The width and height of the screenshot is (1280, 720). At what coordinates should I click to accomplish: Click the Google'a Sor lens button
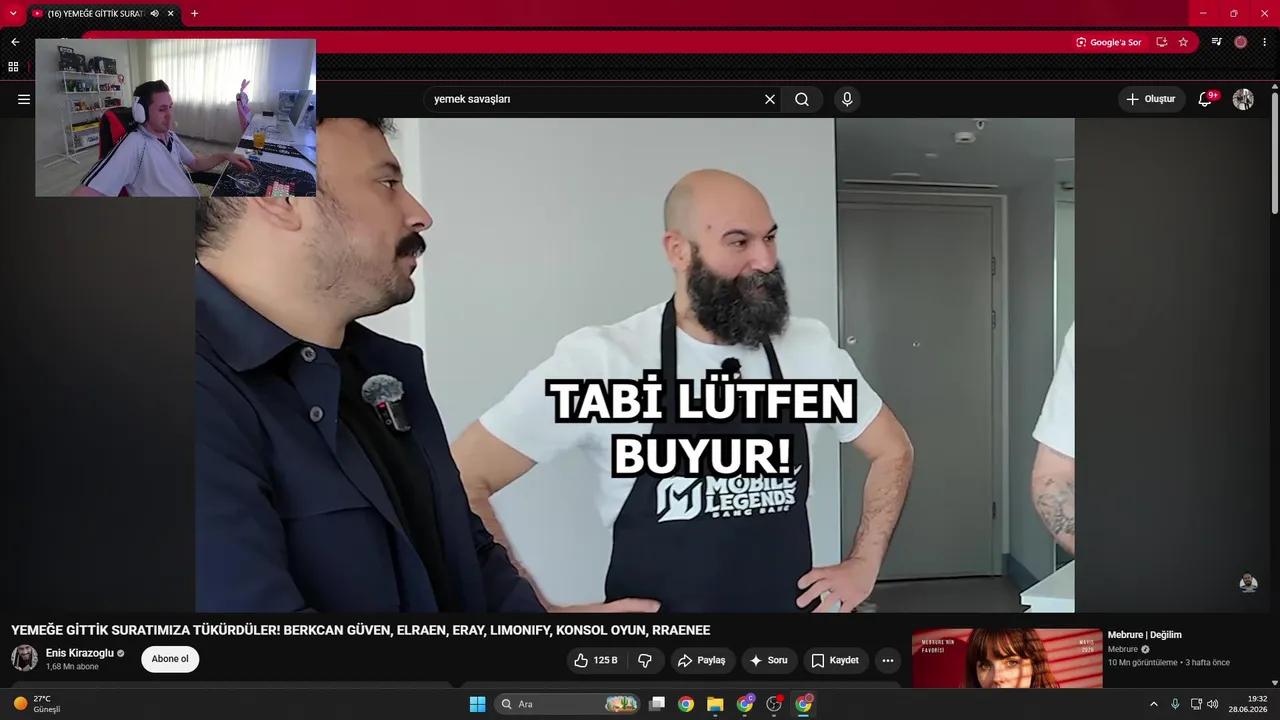pyautogui.click(x=1108, y=42)
